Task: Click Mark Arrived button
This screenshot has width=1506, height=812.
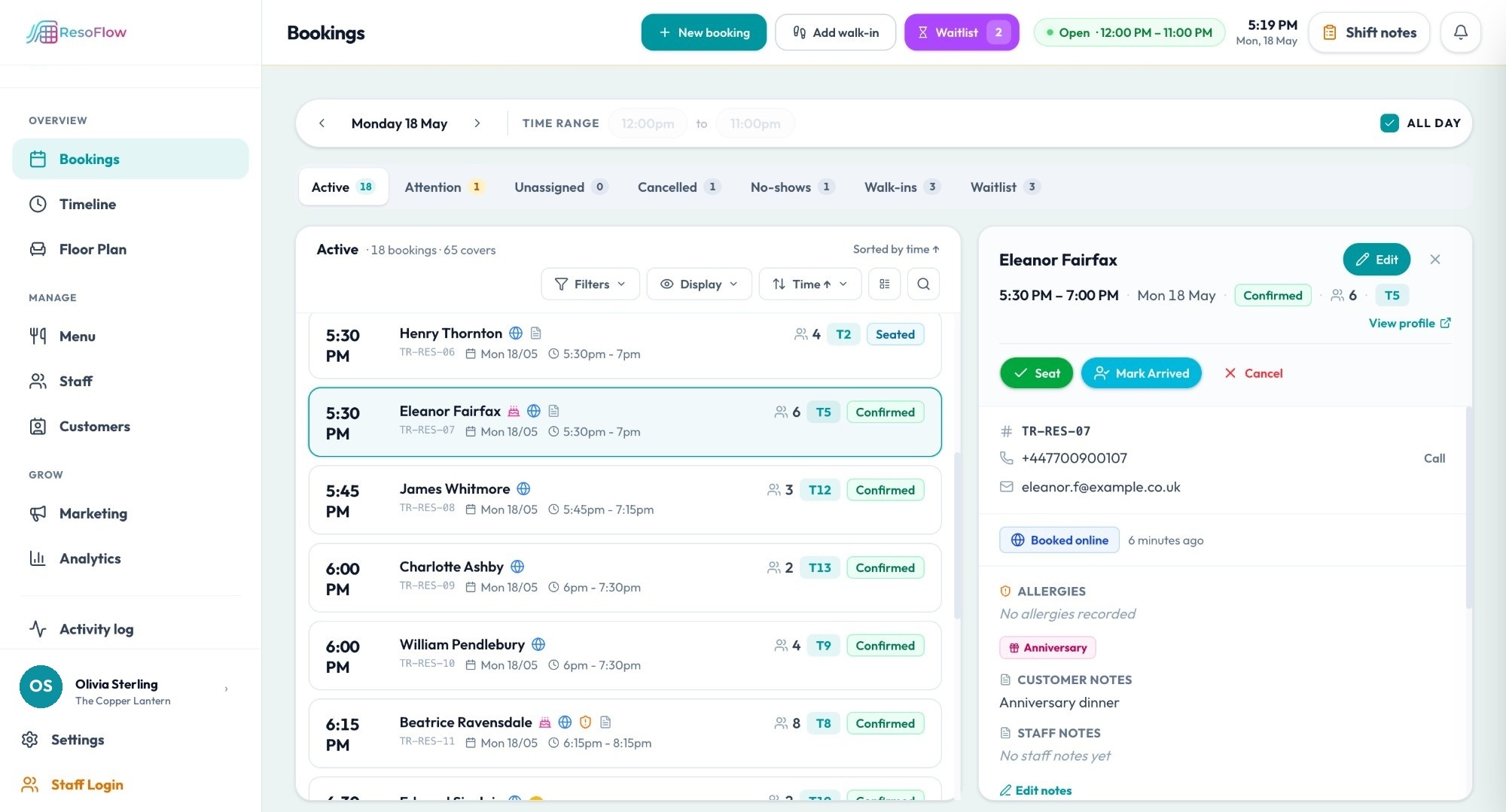Action: click(x=1141, y=373)
